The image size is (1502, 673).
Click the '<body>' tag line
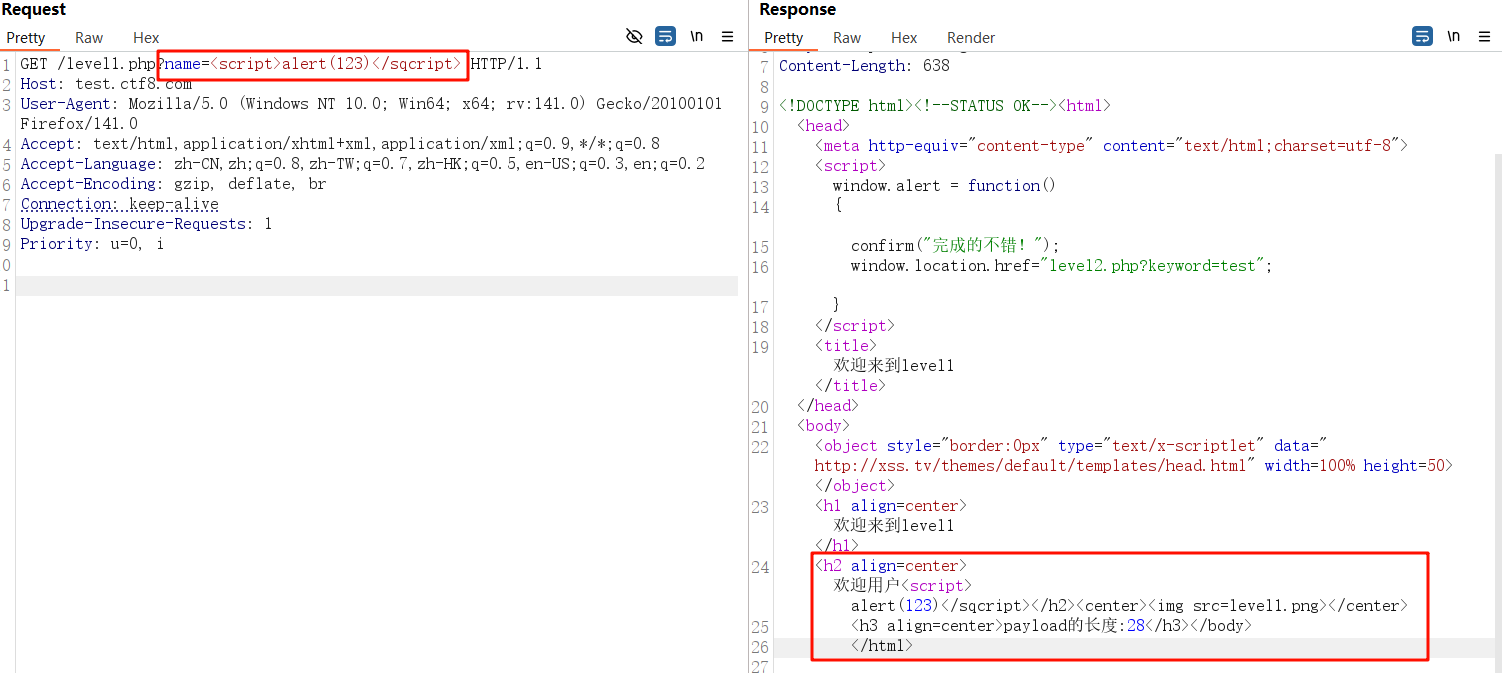(x=823, y=426)
